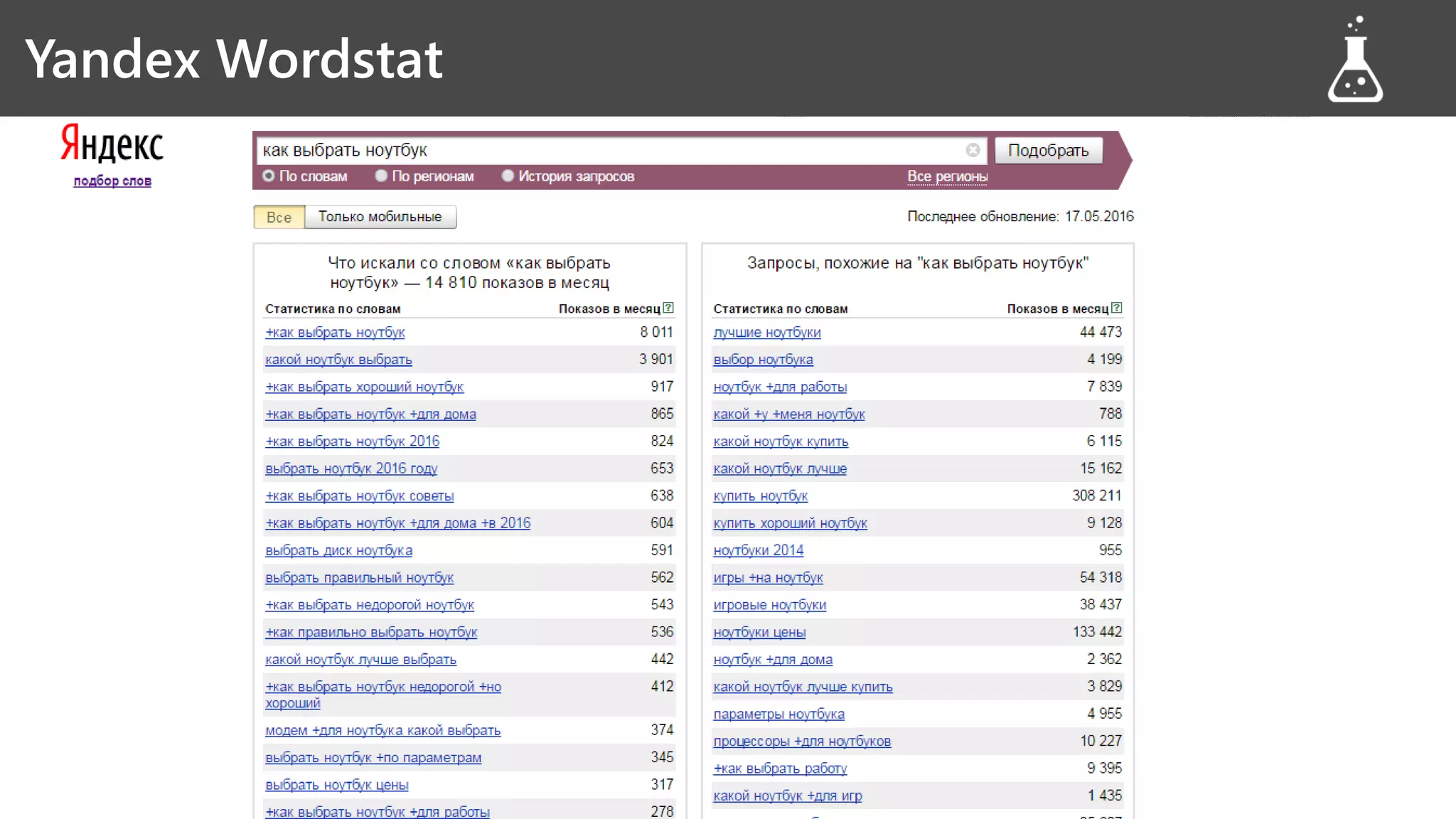Open the параметры ноутбука link
This screenshot has height=819, width=1456.
click(778, 714)
